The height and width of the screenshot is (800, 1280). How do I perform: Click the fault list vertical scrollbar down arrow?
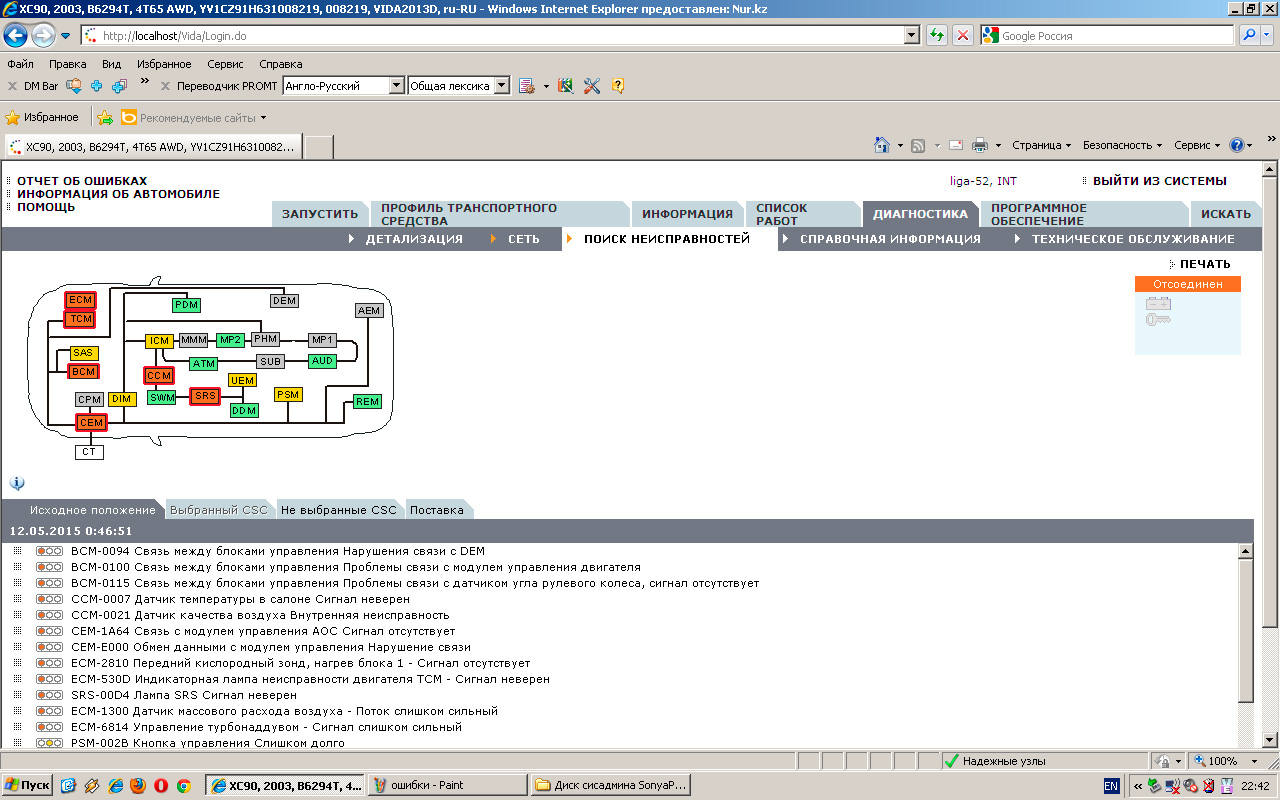click(1245, 740)
